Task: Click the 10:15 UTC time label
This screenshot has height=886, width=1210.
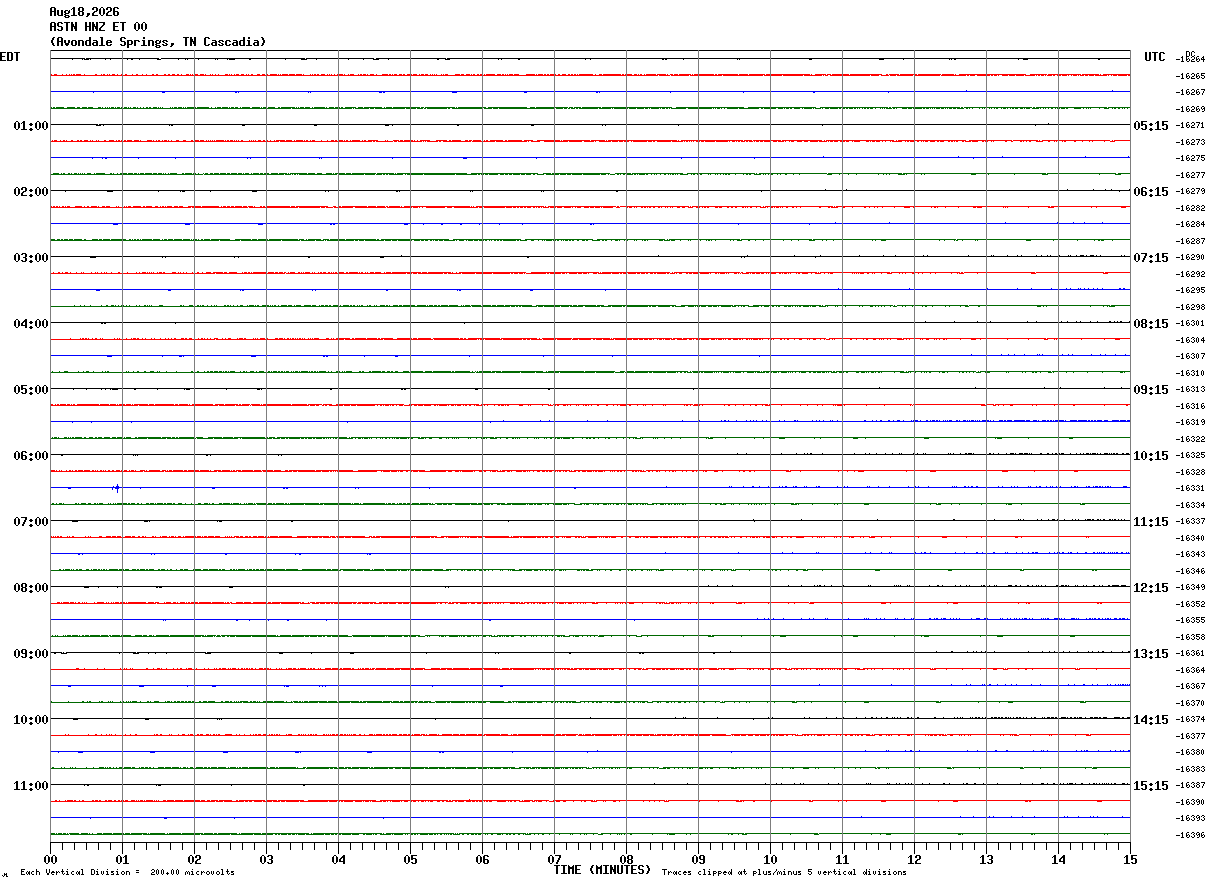Action: (x=1150, y=456)
